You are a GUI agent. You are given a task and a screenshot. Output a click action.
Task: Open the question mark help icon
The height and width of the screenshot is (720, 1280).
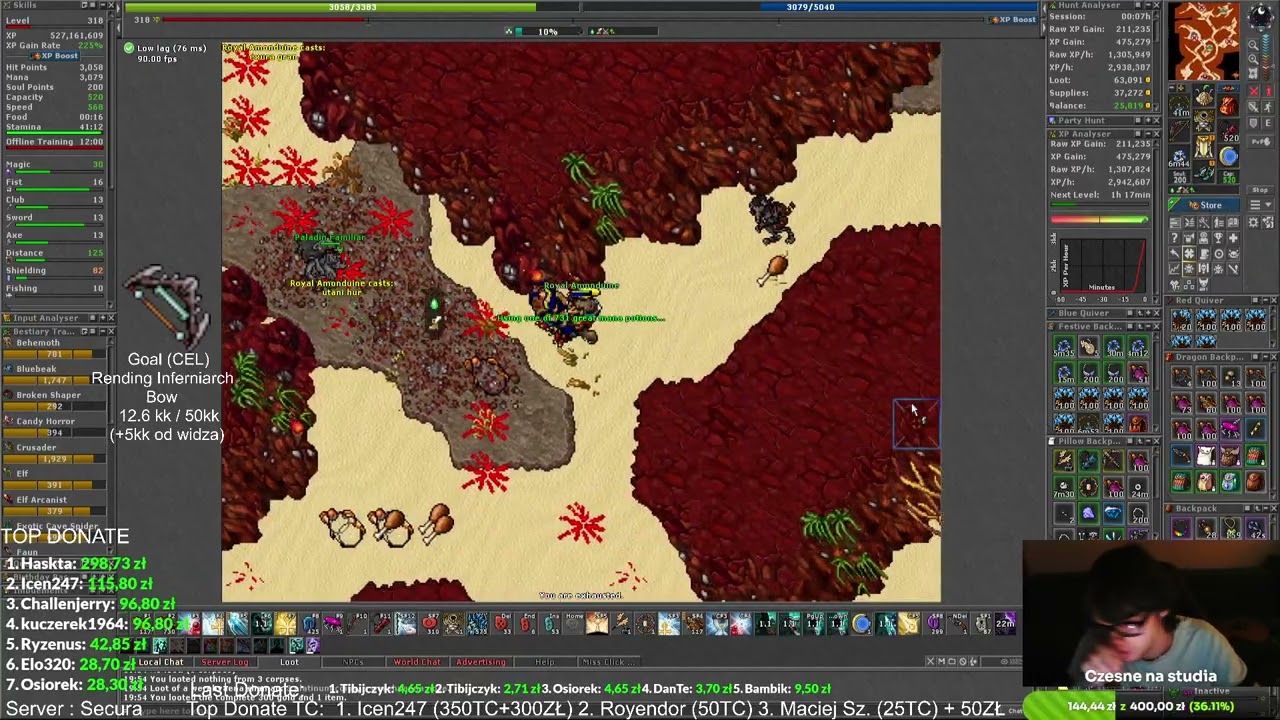[1175, 238]
